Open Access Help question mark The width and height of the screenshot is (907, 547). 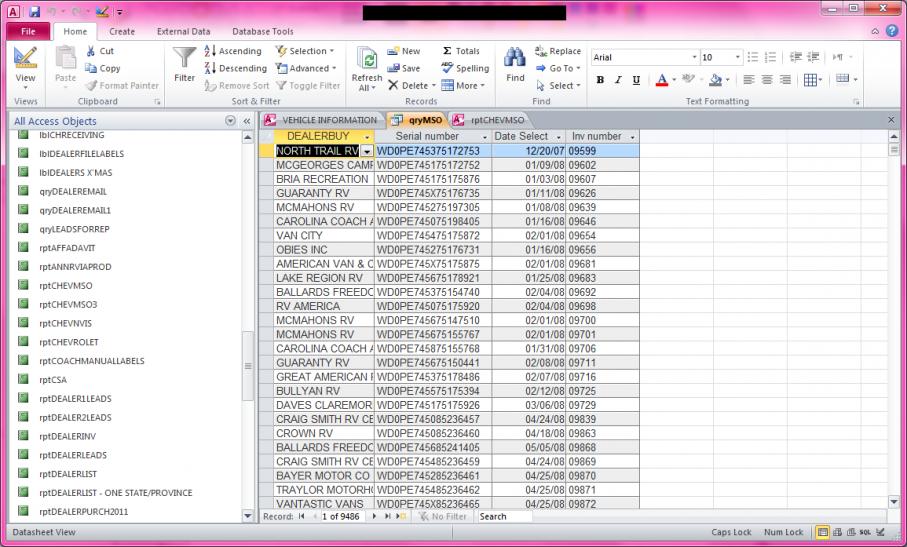892,31
